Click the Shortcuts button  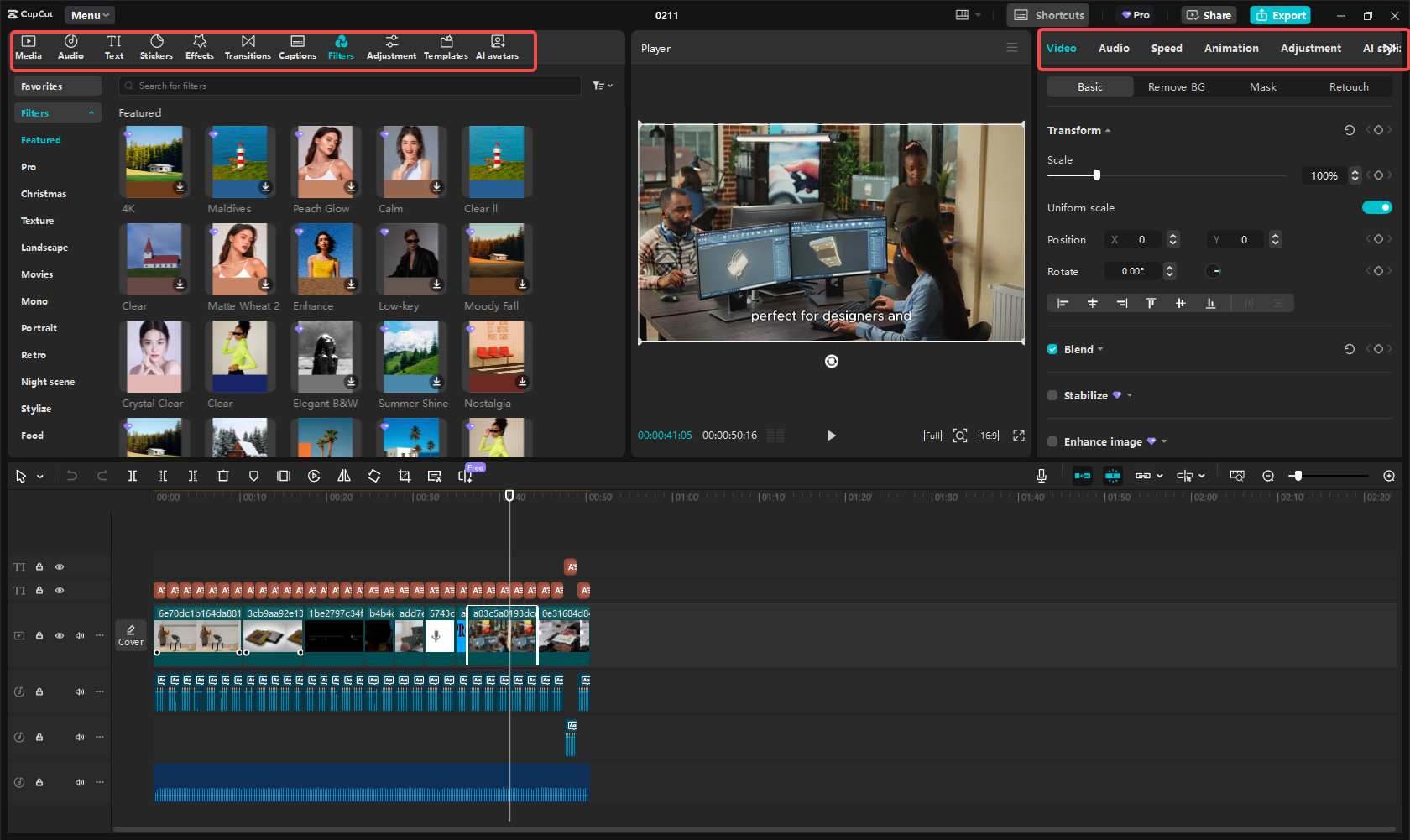pos(1049,15)
